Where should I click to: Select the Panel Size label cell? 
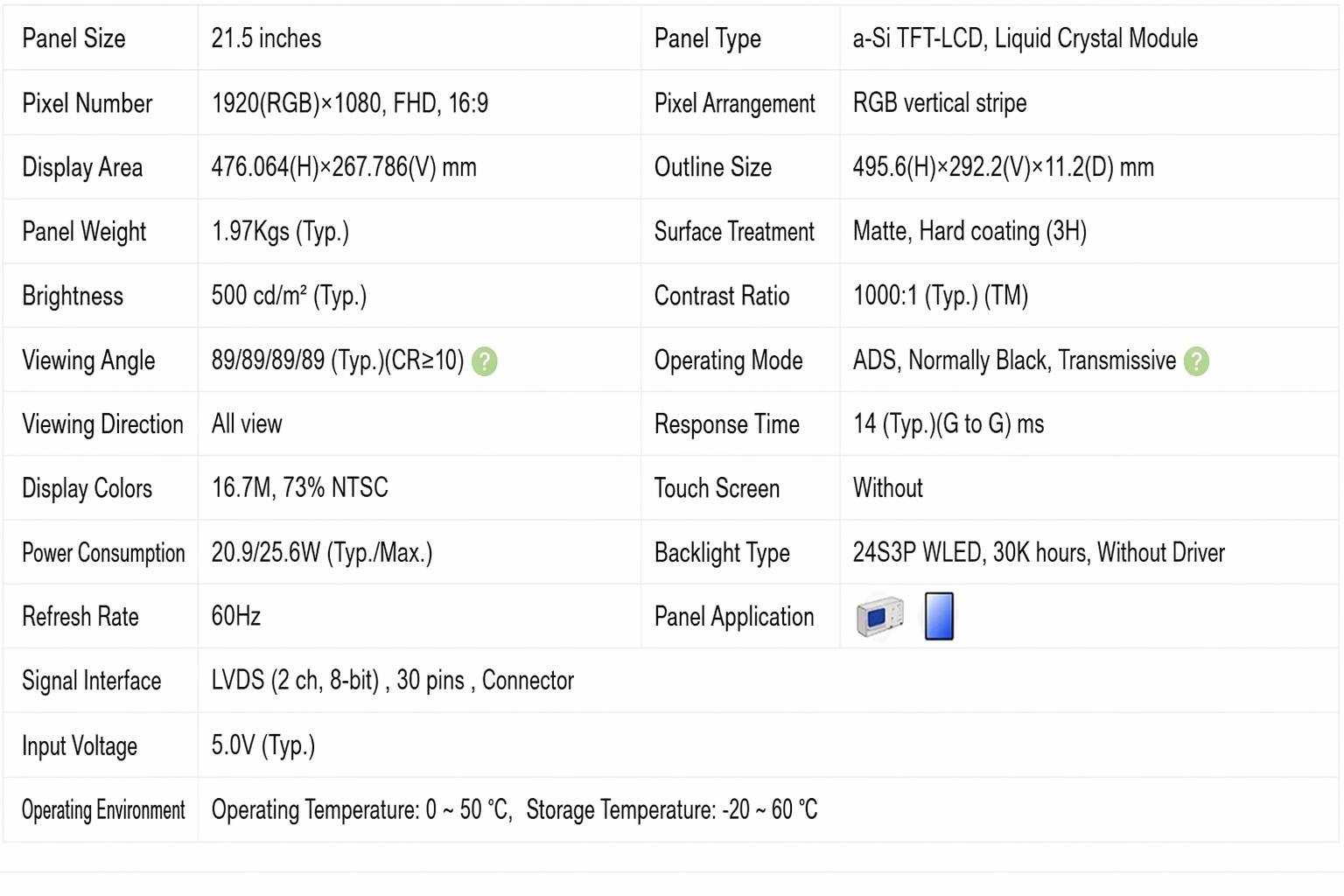point(101,38)
